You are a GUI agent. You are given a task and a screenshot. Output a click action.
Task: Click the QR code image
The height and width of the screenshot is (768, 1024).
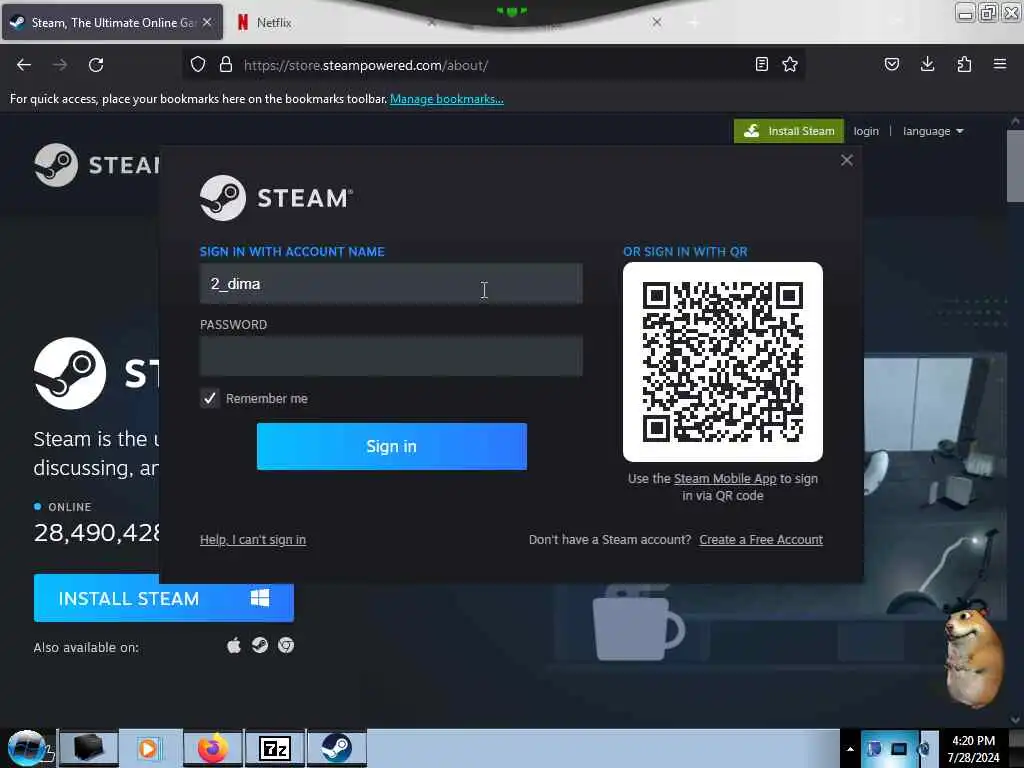coord(723,362)
